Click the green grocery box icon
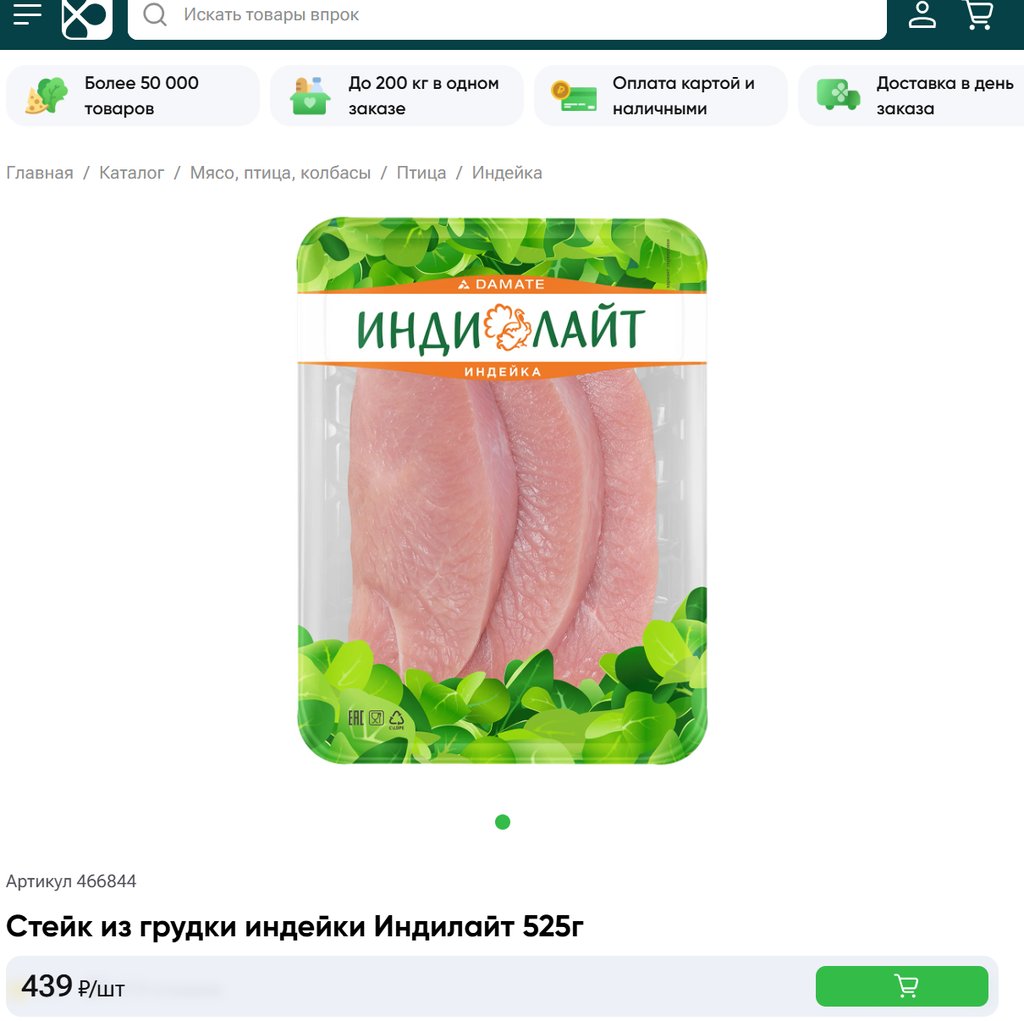The image size is (1024, 1021). point(310,96)
